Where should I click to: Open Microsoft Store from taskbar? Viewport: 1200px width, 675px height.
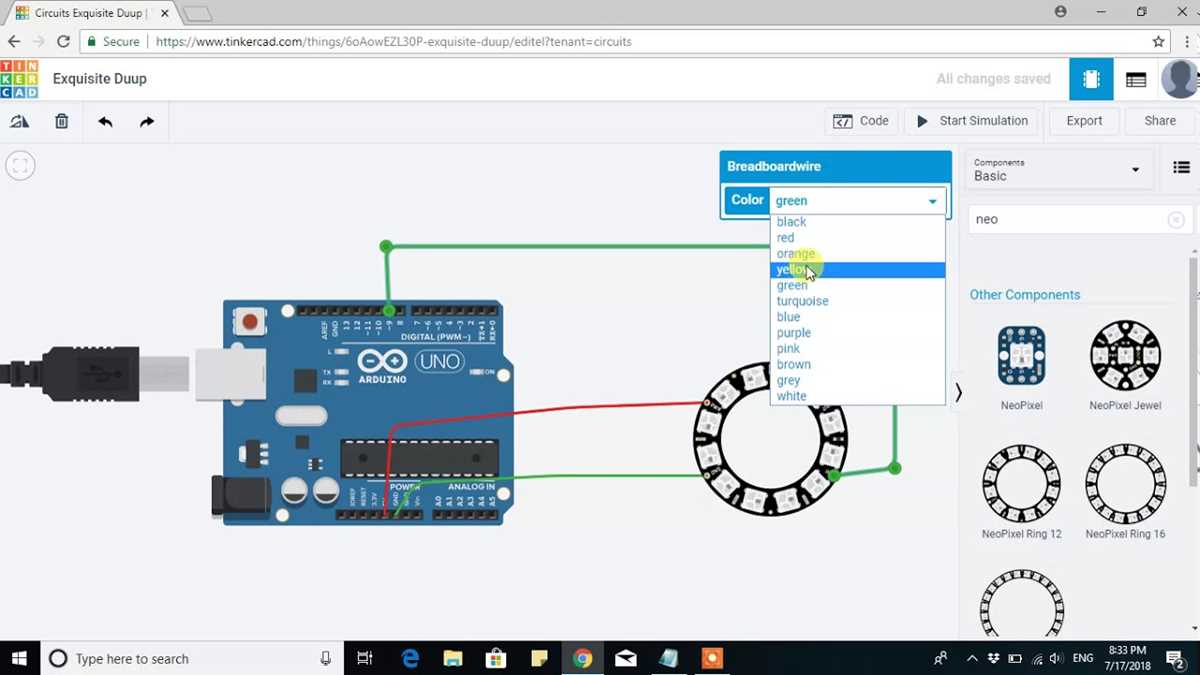click(x=496, y=658)
